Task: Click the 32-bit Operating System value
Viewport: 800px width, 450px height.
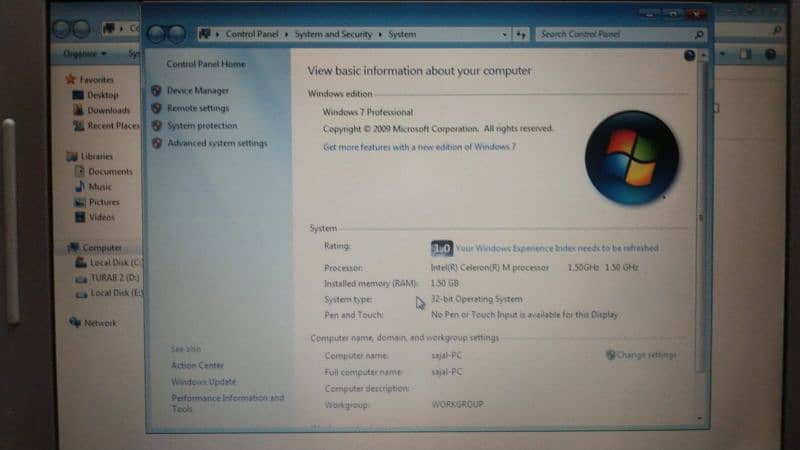Action: [477, 299]
